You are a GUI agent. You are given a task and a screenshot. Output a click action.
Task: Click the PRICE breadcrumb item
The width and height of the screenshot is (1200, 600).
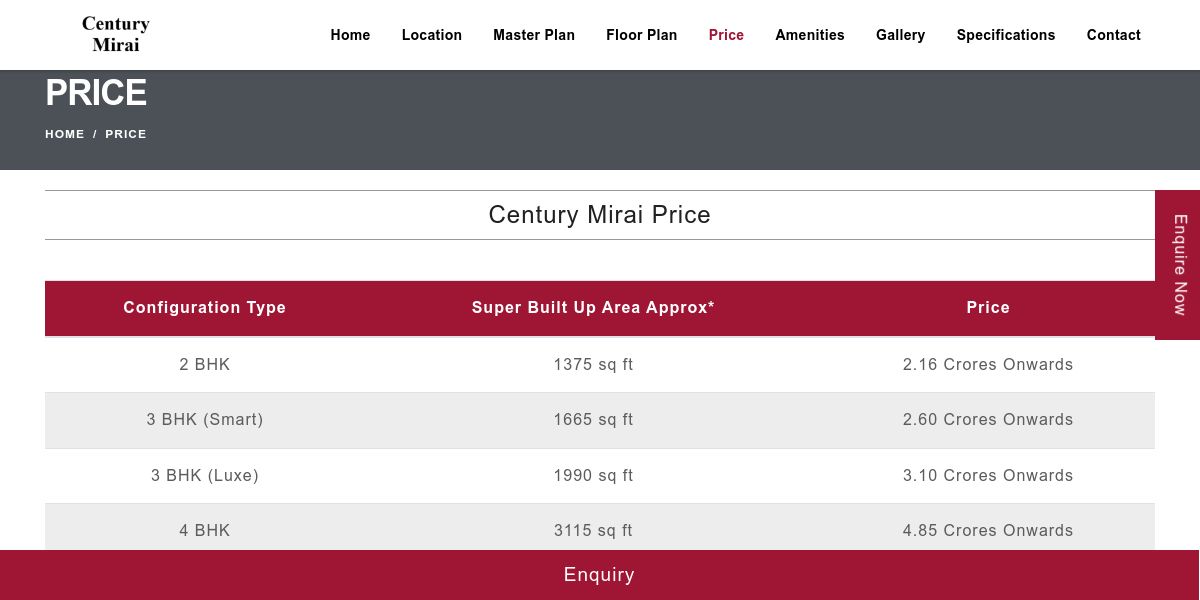(x=126, y=134)
